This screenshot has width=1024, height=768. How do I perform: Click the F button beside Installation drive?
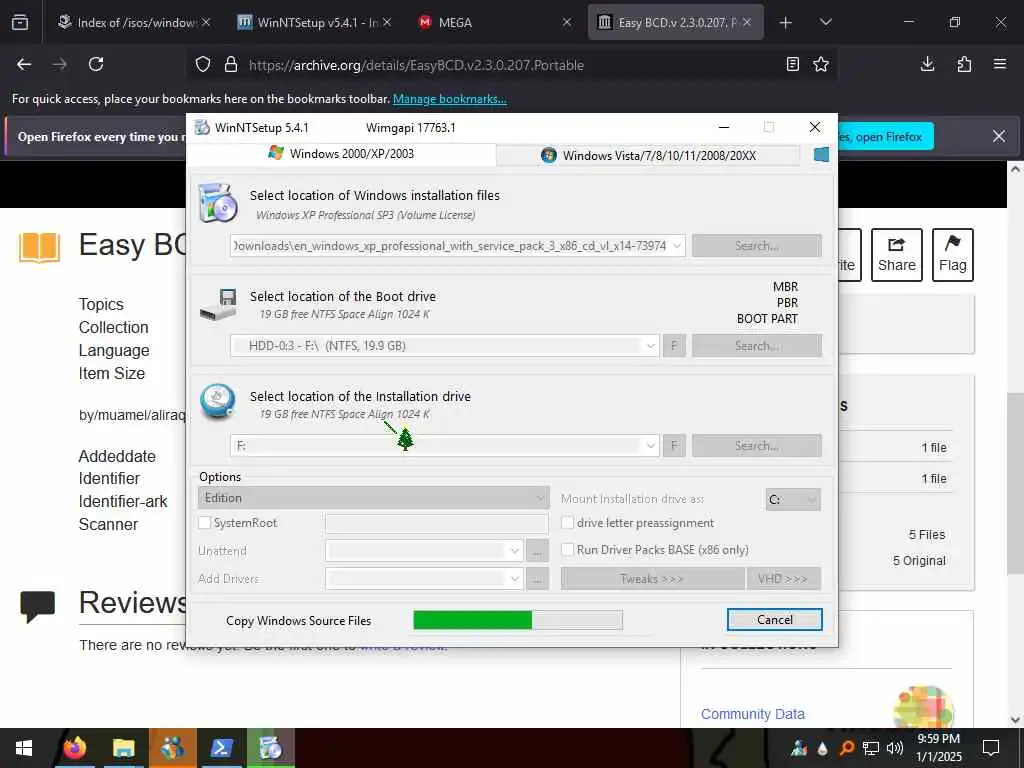point(674,445)
